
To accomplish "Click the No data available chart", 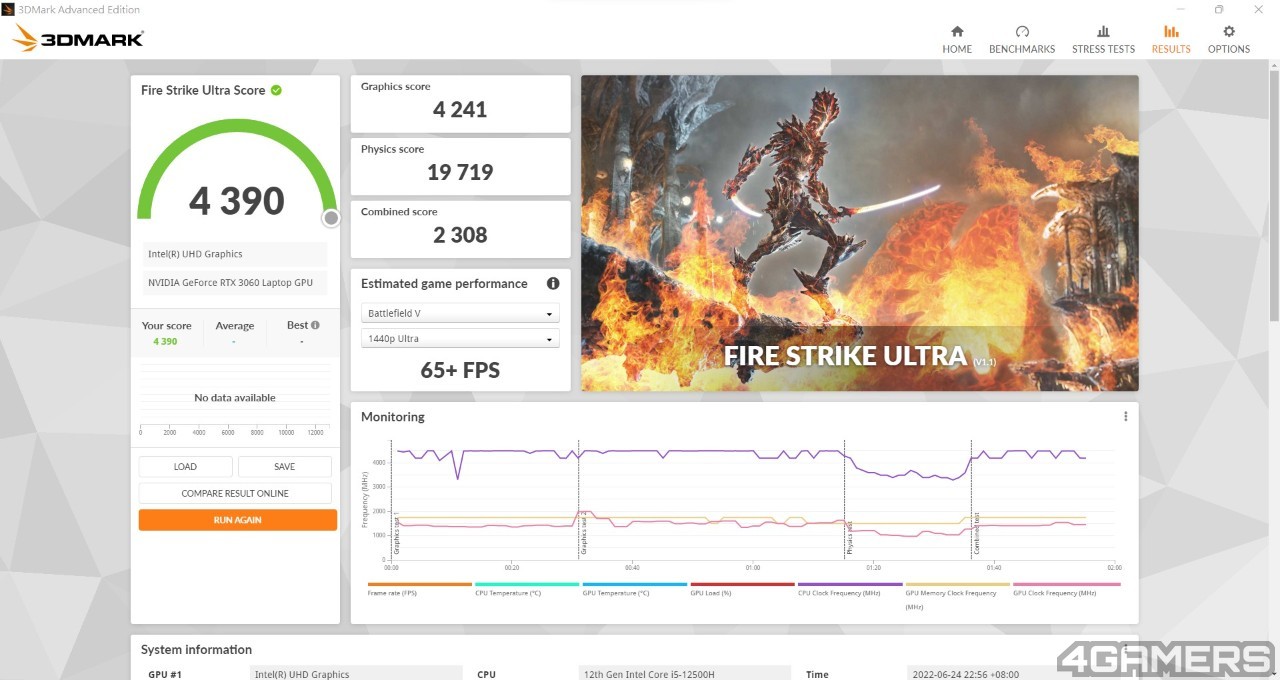I will pyautogui.click(x=235, y=398).
